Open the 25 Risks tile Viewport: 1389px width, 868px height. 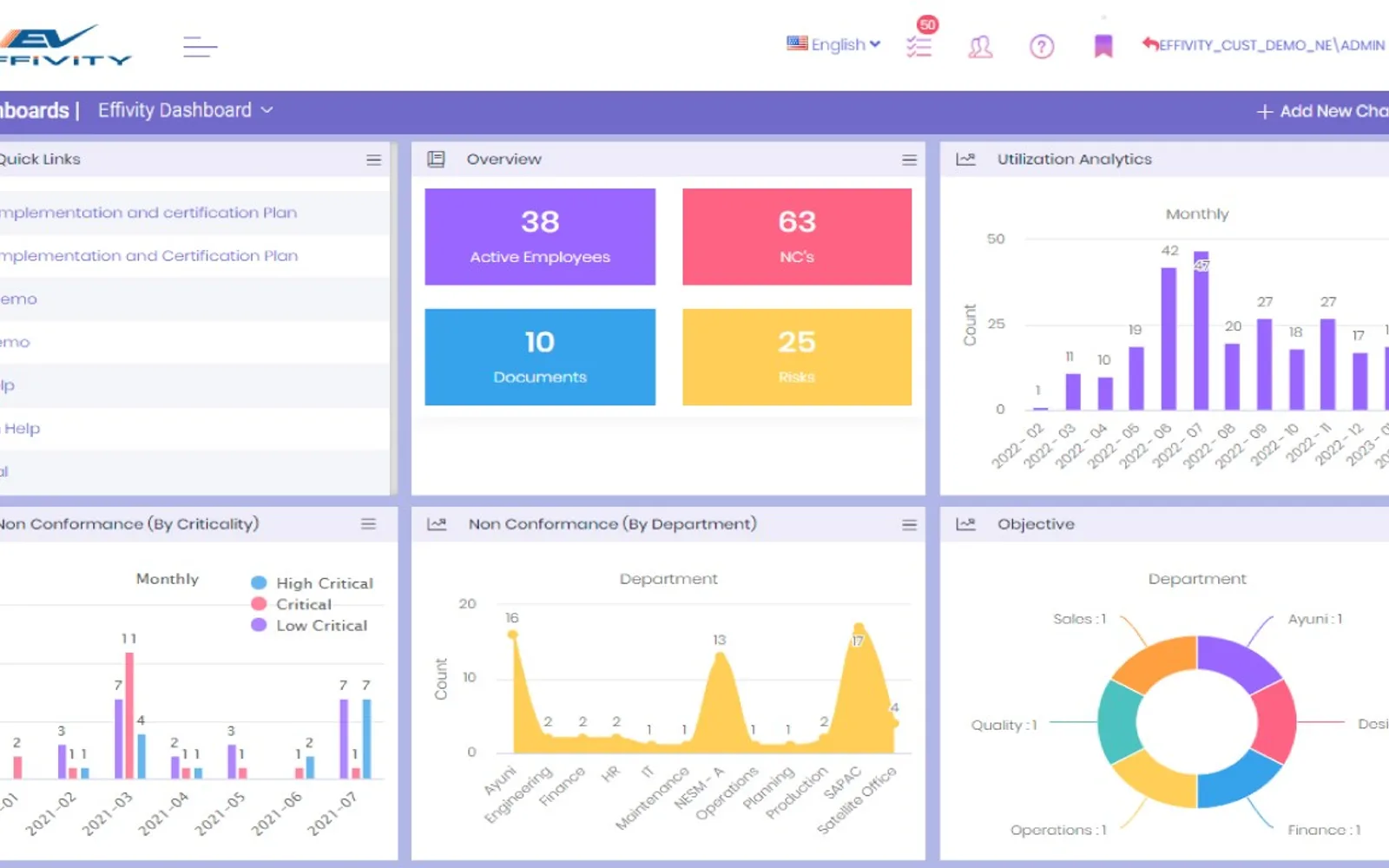pyautogui.click(x=797, y=357)
